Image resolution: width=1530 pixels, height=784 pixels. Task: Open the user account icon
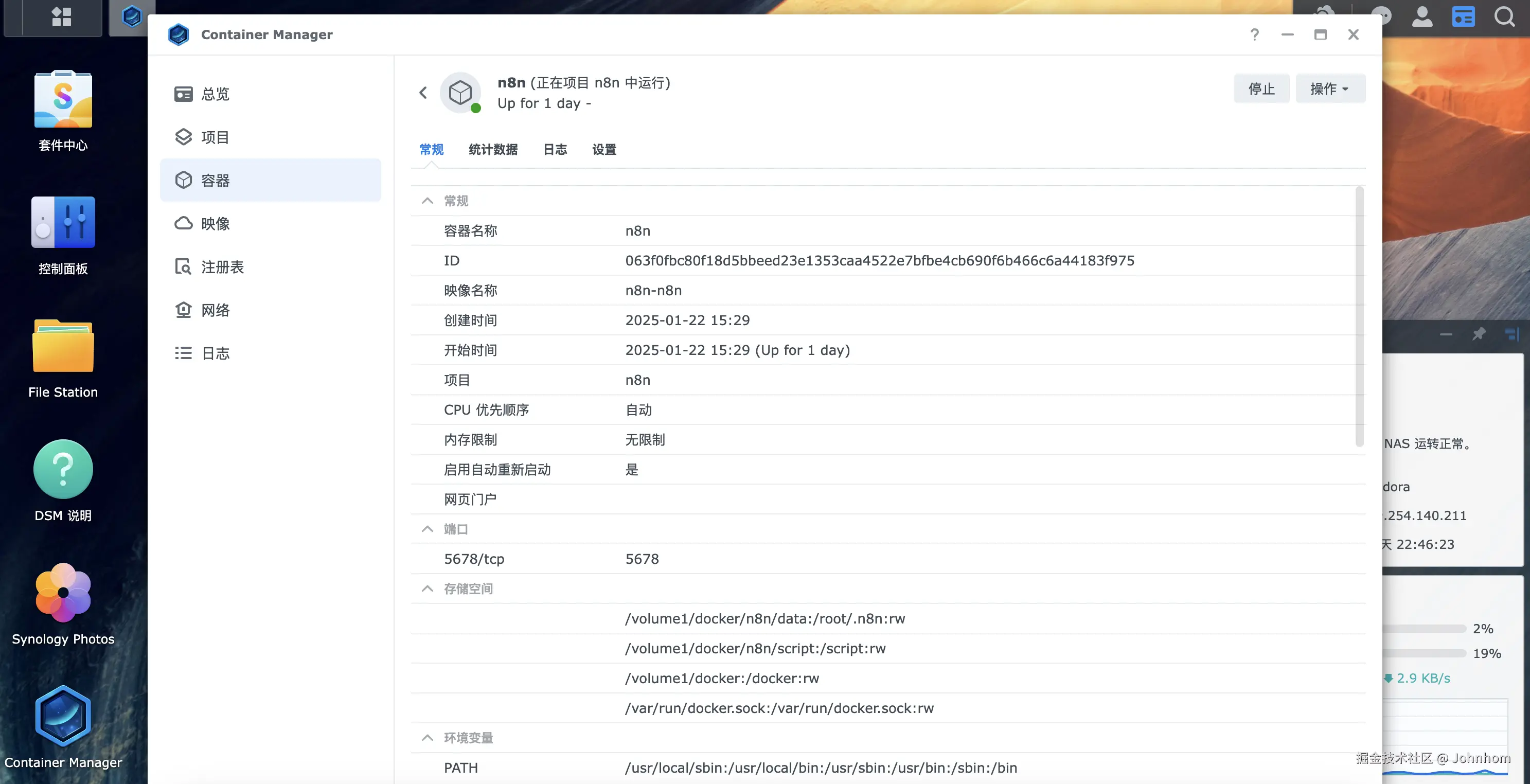(1422, 16)
